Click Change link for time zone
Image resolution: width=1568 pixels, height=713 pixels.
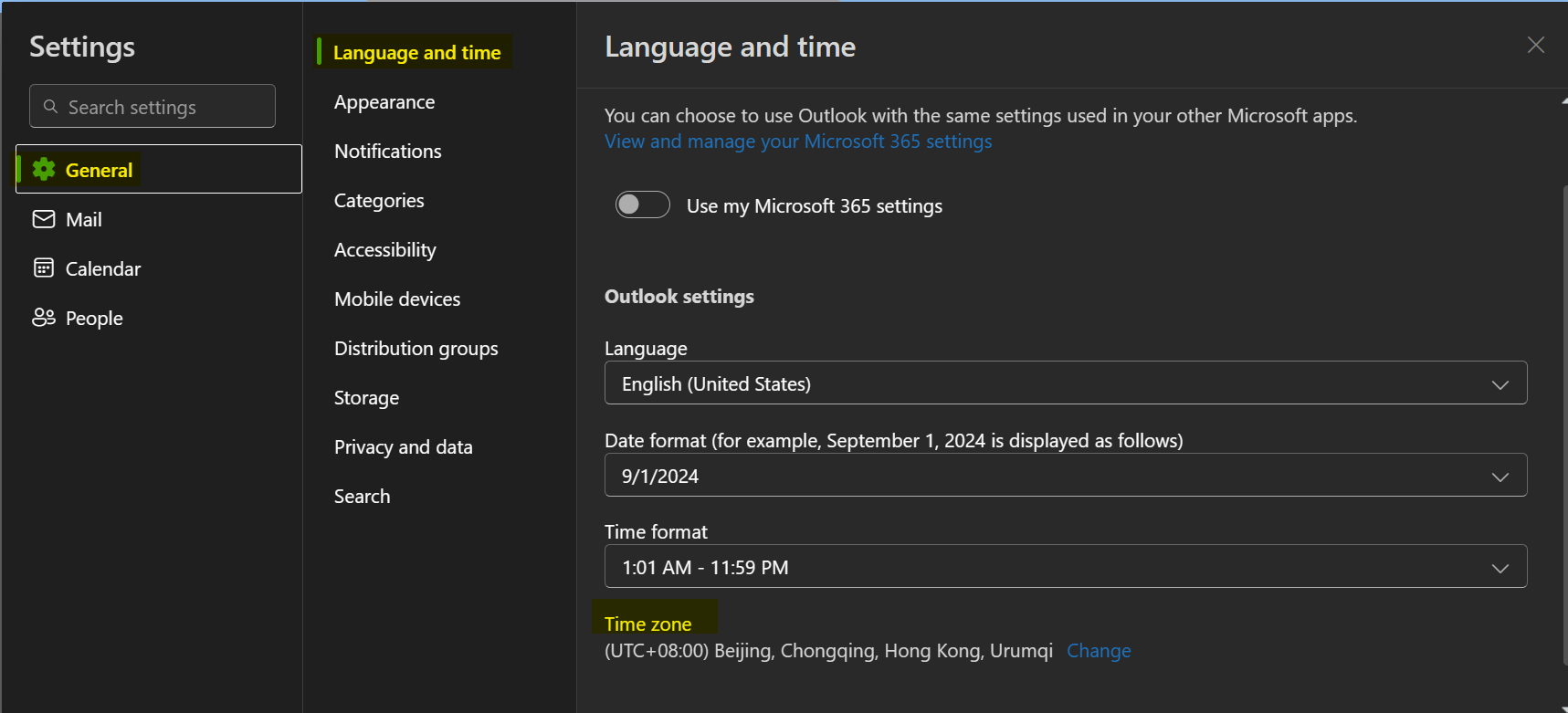[x=1099, y=650]
